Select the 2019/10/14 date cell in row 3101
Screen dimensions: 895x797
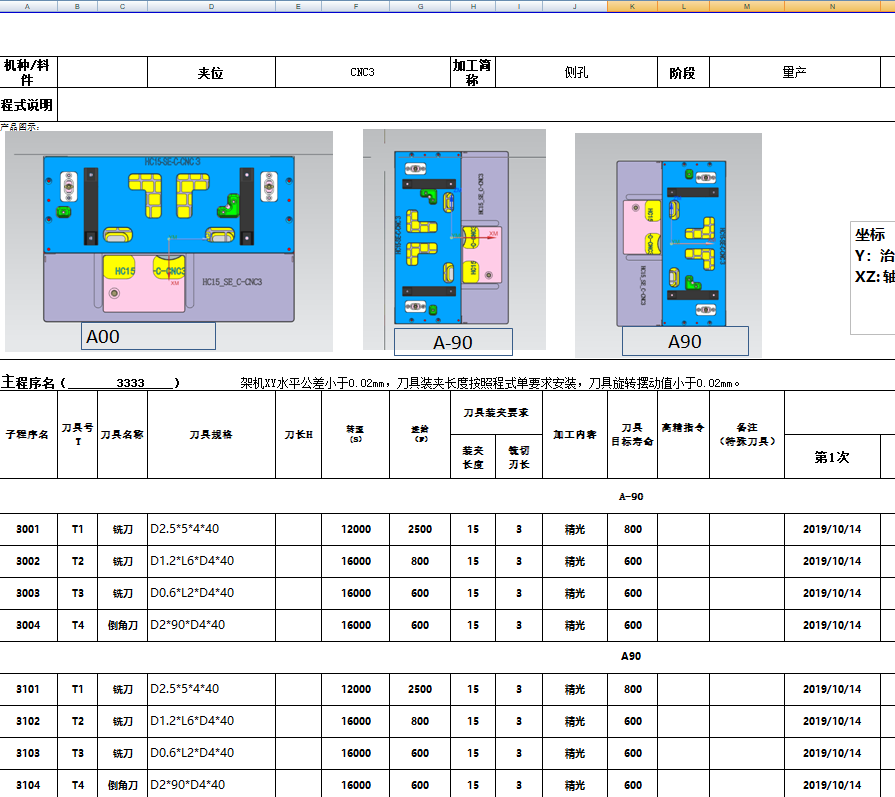pos(835,689)
